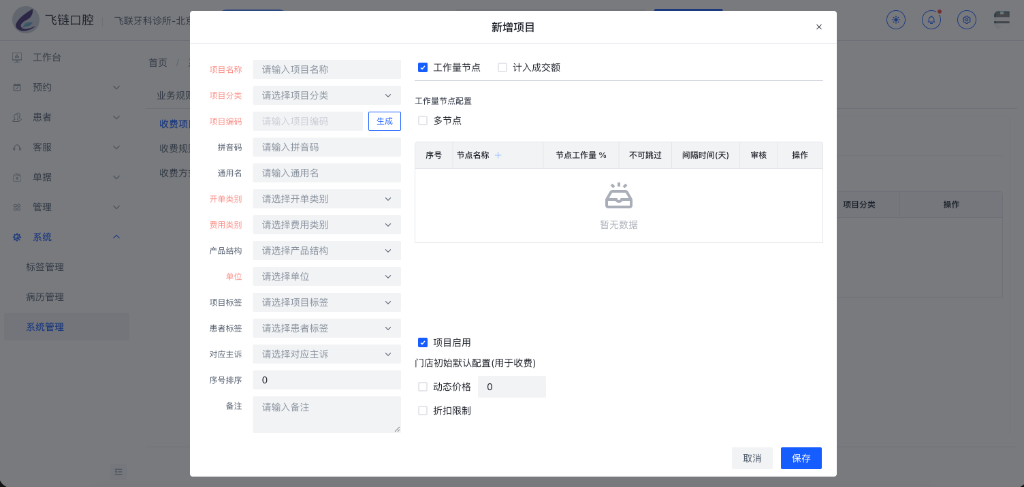Enable the 多节点 checkbox
This screenshot has width=1024, height=487.
423,120
